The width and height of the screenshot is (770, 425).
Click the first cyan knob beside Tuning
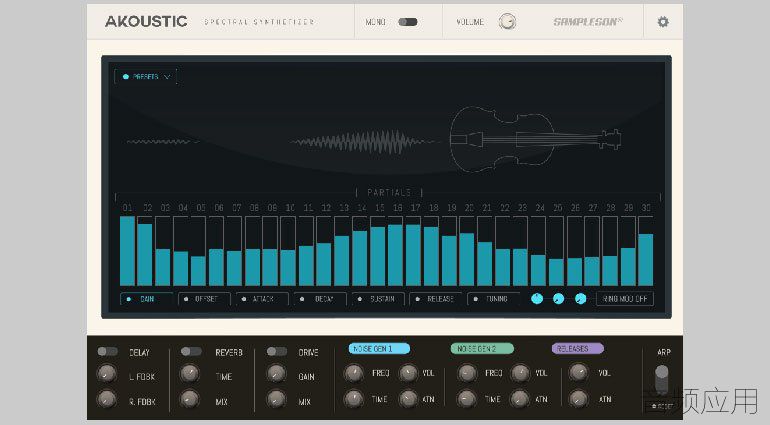[x=537, y=298]
